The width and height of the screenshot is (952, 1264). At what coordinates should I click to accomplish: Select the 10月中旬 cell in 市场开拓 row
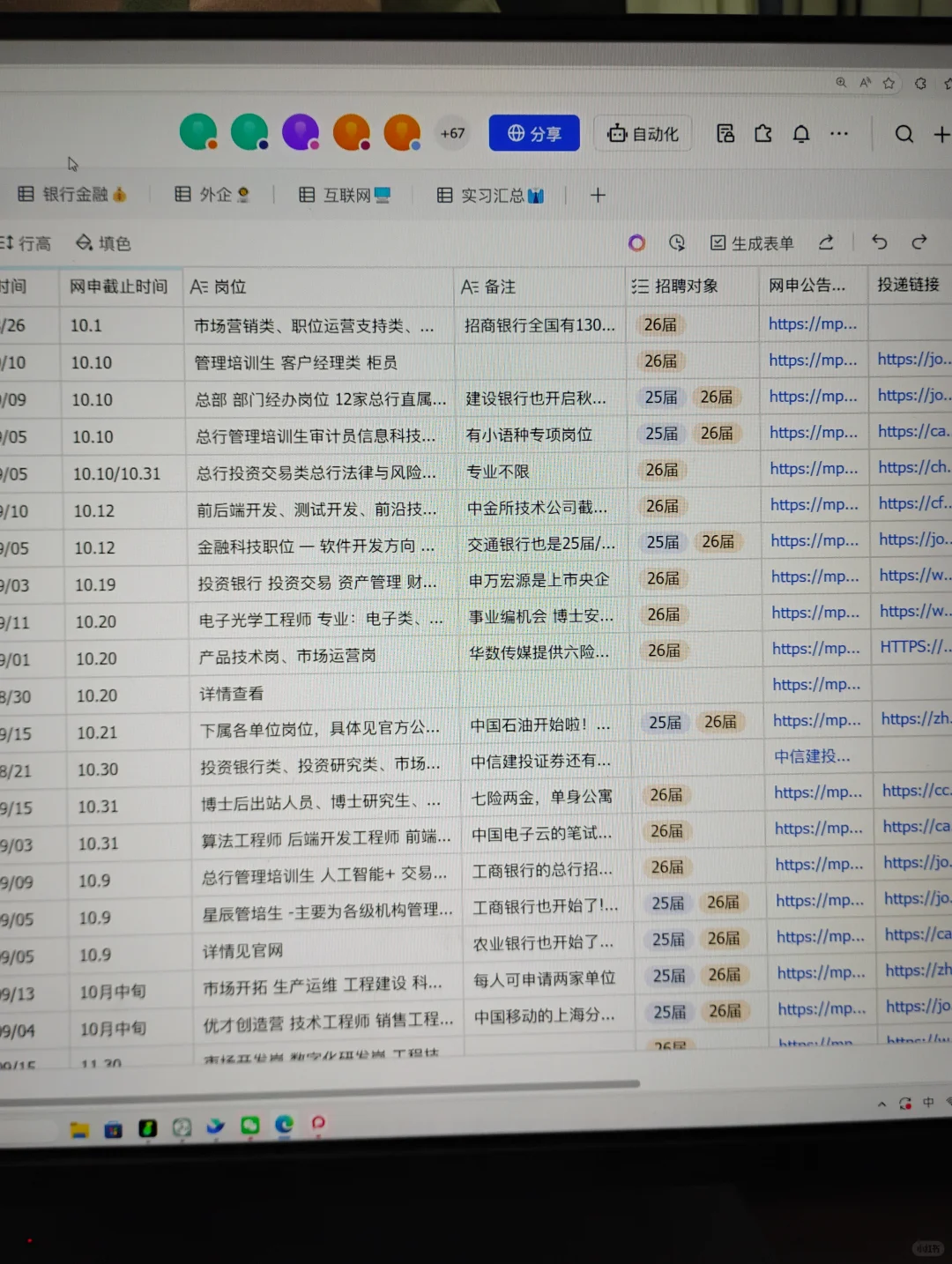point(131,992)
